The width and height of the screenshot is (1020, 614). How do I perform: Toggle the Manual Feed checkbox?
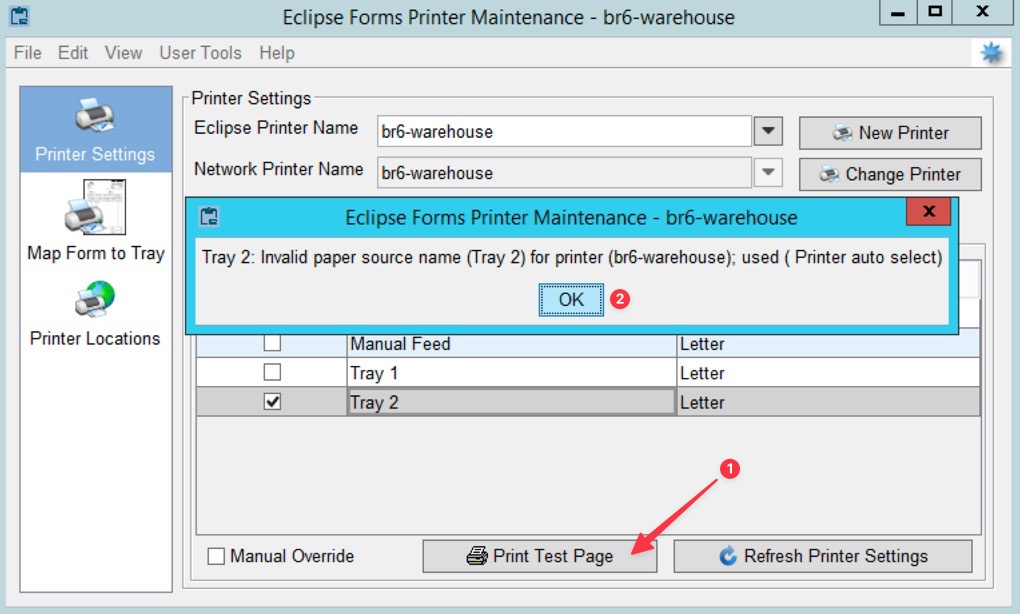tap(272, 342)
